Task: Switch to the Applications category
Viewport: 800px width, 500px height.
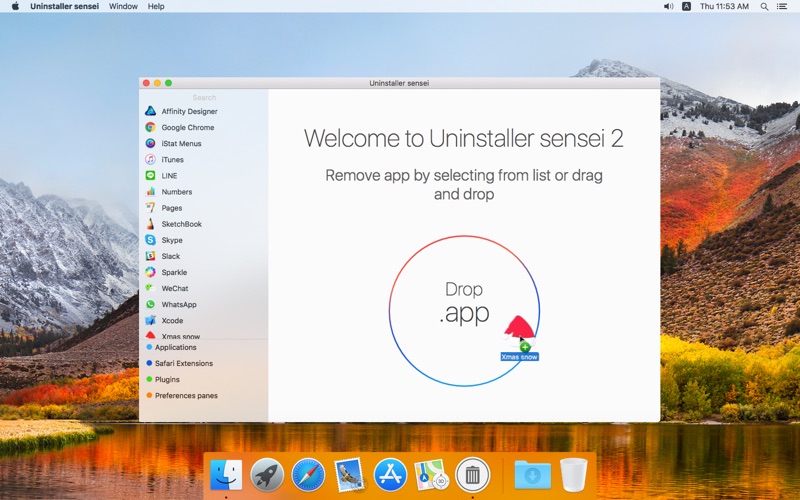Action: click(175, 347)
